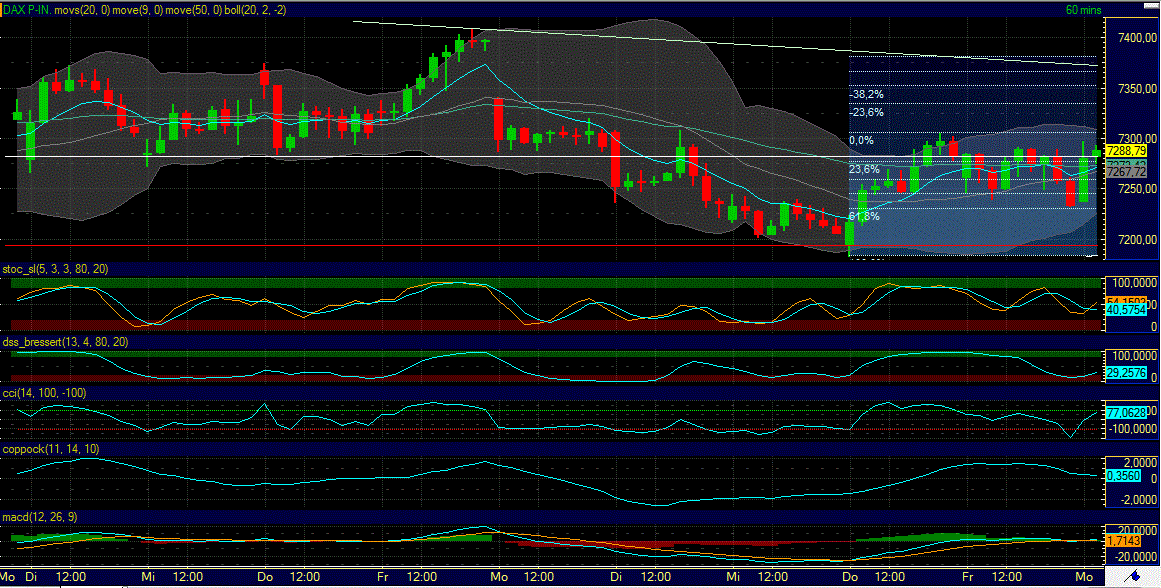Select the 7267,72 price marker

tap(1127, 172)
